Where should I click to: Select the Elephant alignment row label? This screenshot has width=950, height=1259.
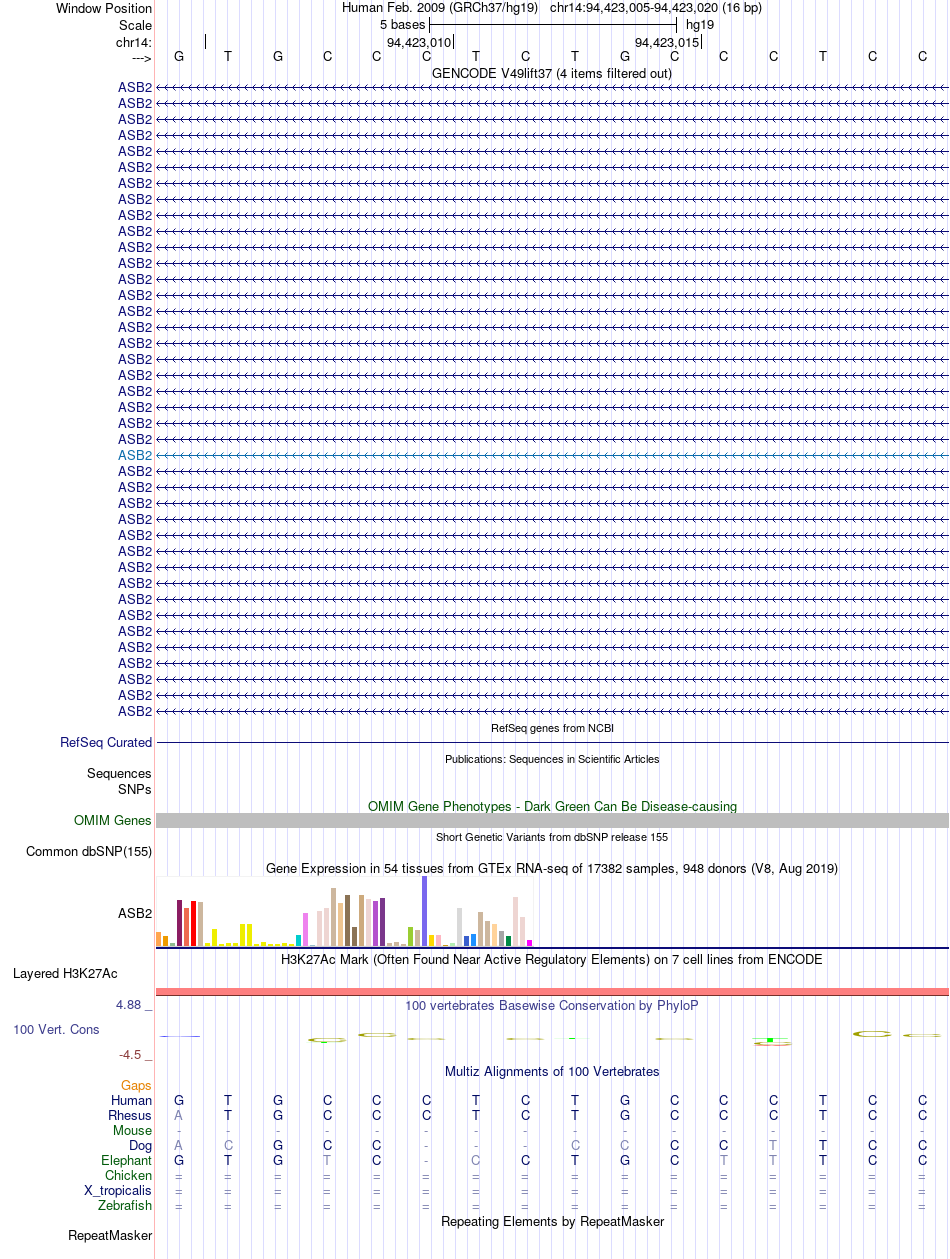pos(126,1161)
